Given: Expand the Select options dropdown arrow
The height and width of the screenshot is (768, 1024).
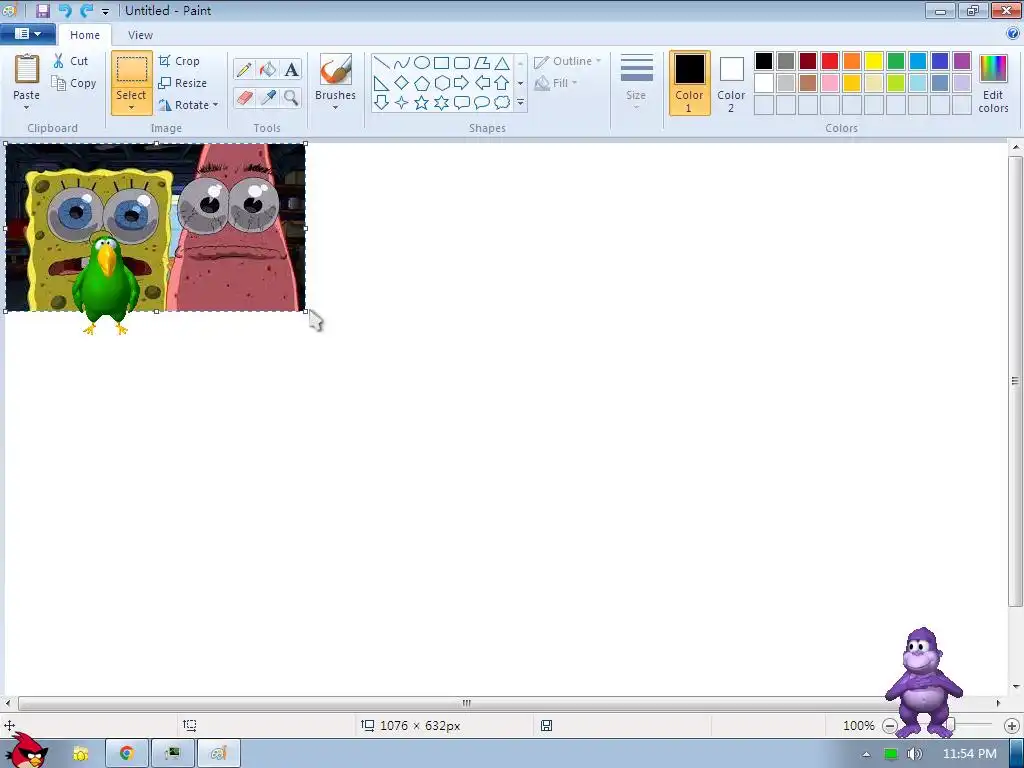Looking at the screenshot, I should pyautogui.click(x=131, y=108).
